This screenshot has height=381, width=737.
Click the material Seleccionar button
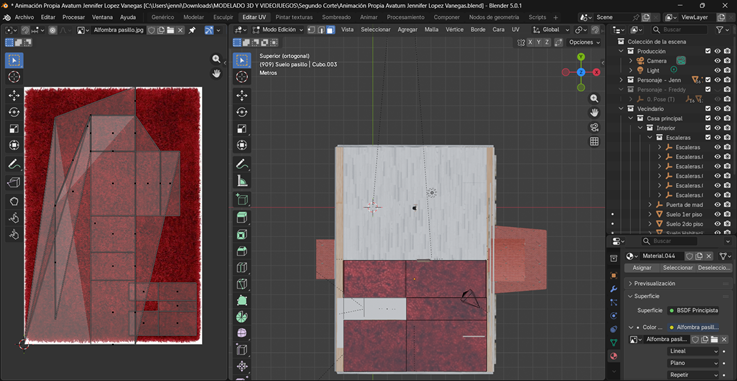pos(677,268)
